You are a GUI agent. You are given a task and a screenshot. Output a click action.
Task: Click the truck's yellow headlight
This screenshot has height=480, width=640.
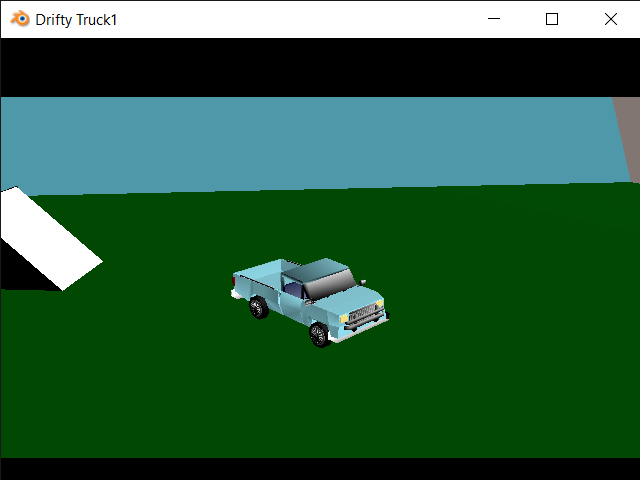[x=343, y=317]
